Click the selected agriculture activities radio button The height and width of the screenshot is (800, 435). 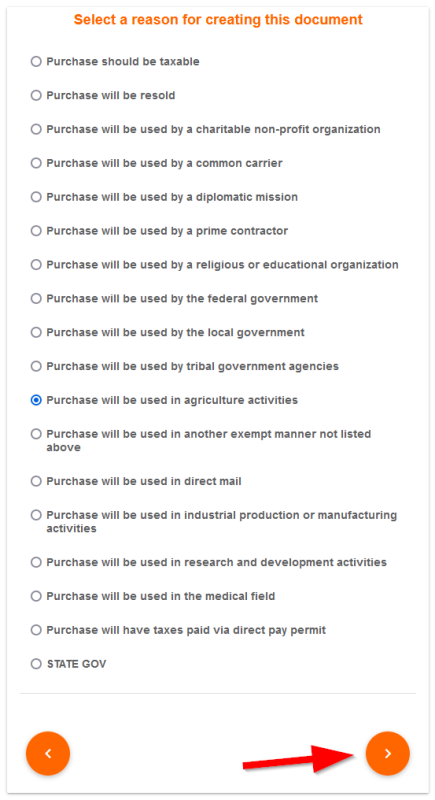click(36, 400)
